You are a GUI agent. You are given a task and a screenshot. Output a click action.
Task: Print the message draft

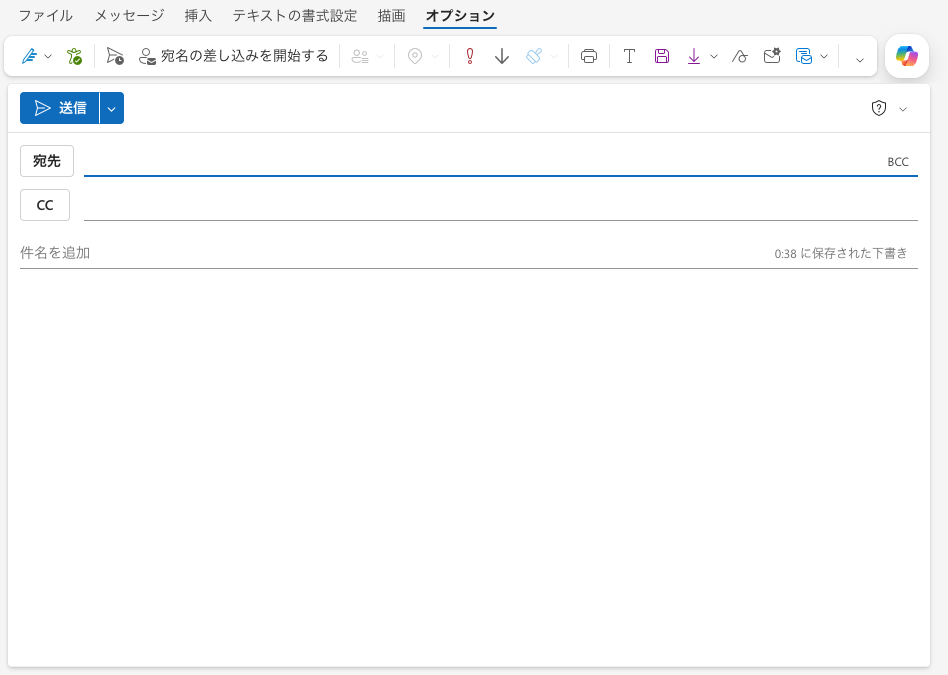(589, 56)
